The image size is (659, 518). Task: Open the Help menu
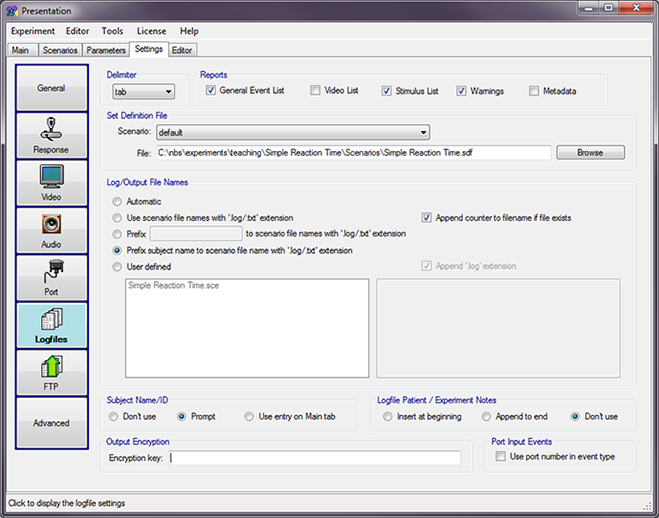tap(189, 31)
